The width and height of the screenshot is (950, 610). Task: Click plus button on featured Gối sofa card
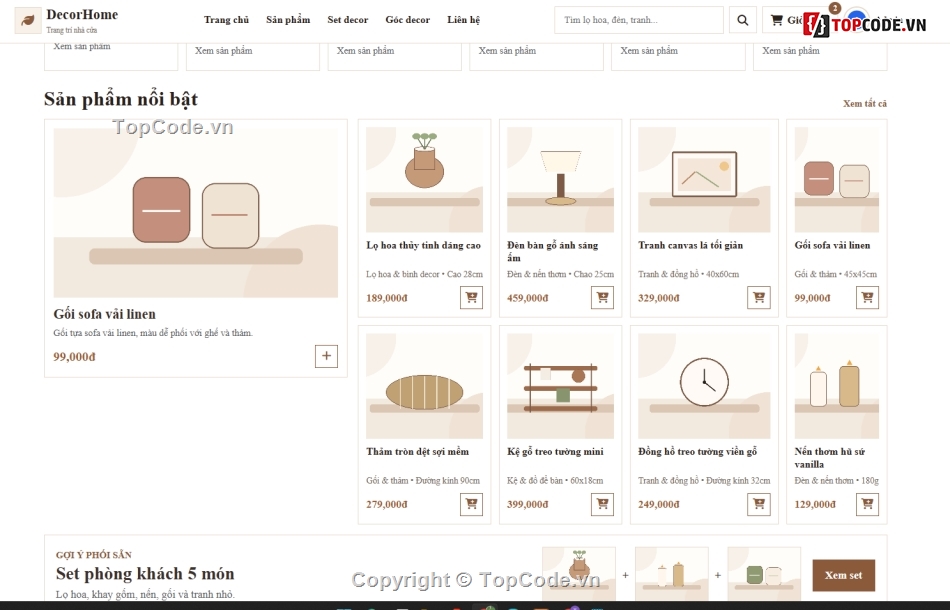(326, 356)
